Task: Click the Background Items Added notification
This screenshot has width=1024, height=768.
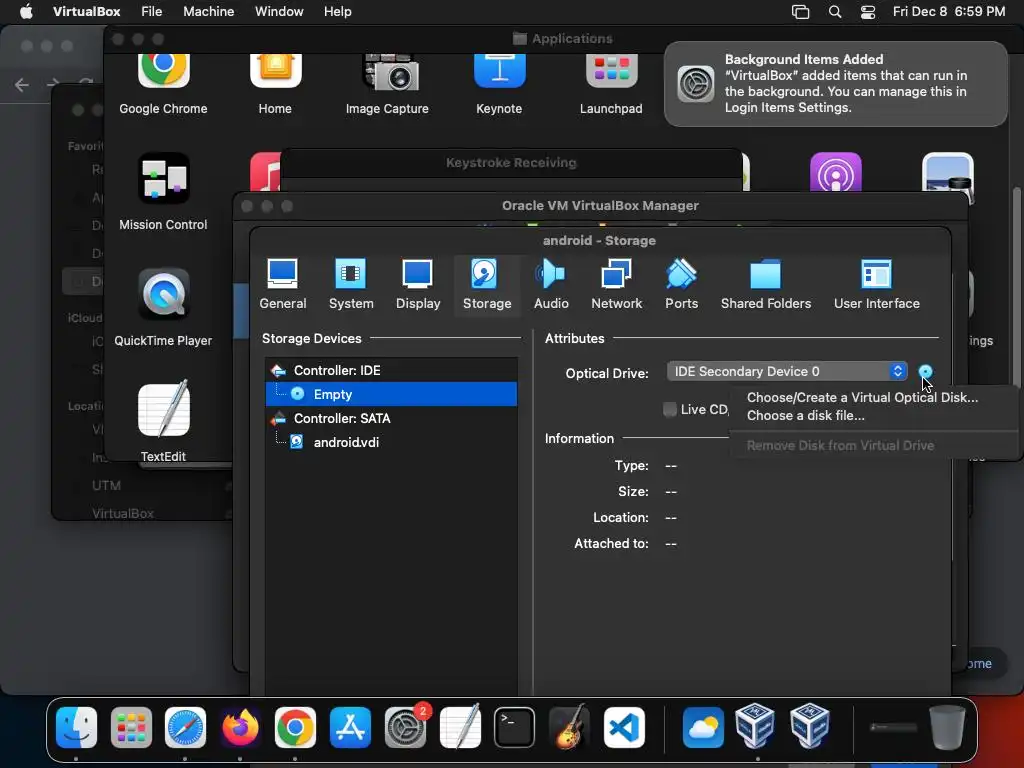Action: coord(835,84)
